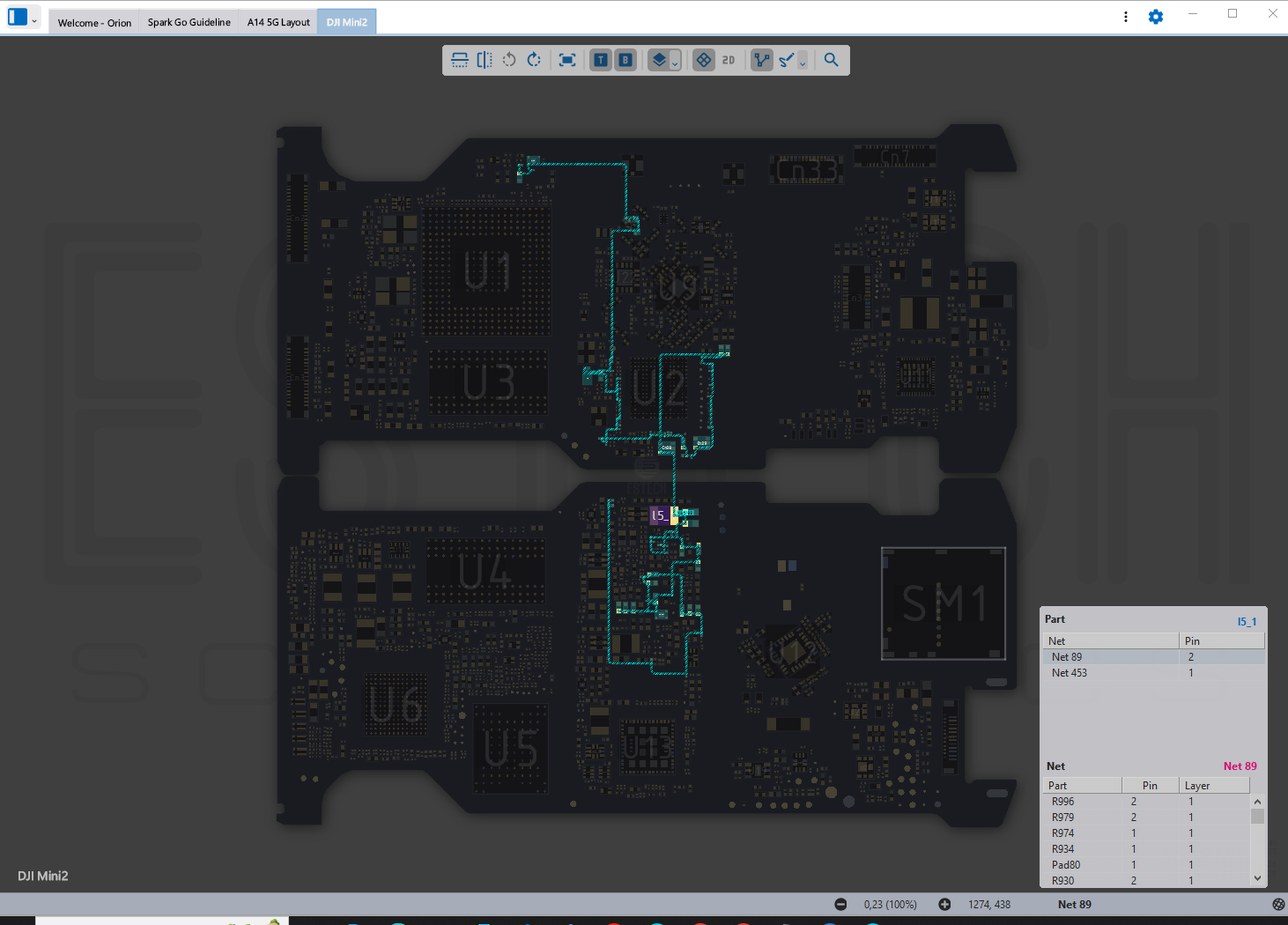
Task: Select Pad80 row in net list
Action: click(x=1146, y=865)
